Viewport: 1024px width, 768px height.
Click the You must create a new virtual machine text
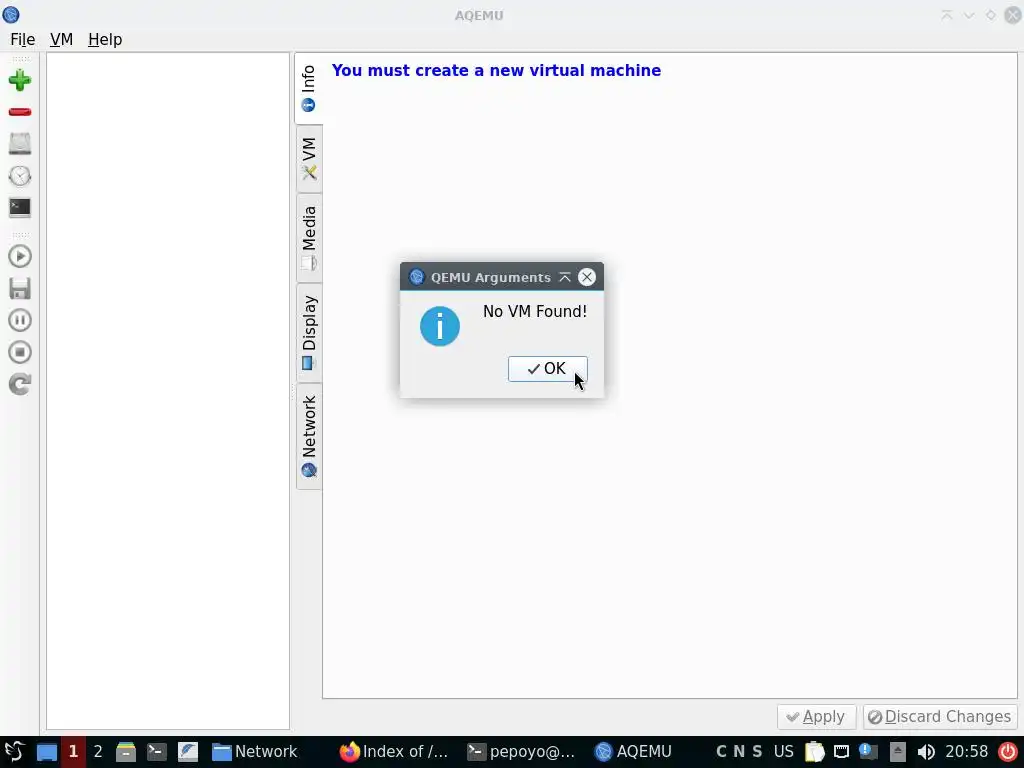pyautogui.click(x=496, y=71)
